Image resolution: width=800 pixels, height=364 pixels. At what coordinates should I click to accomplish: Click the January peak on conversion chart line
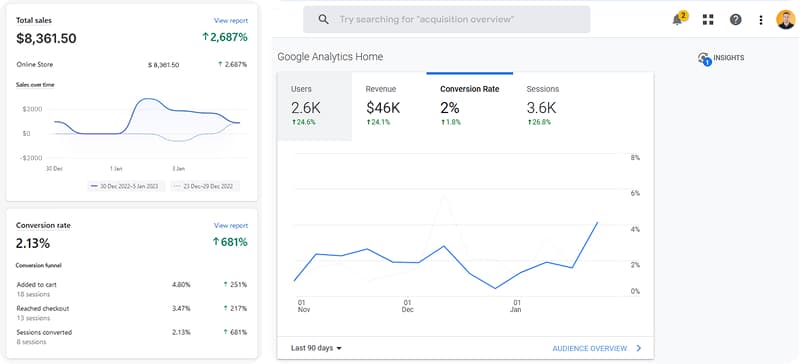point(597,222)
